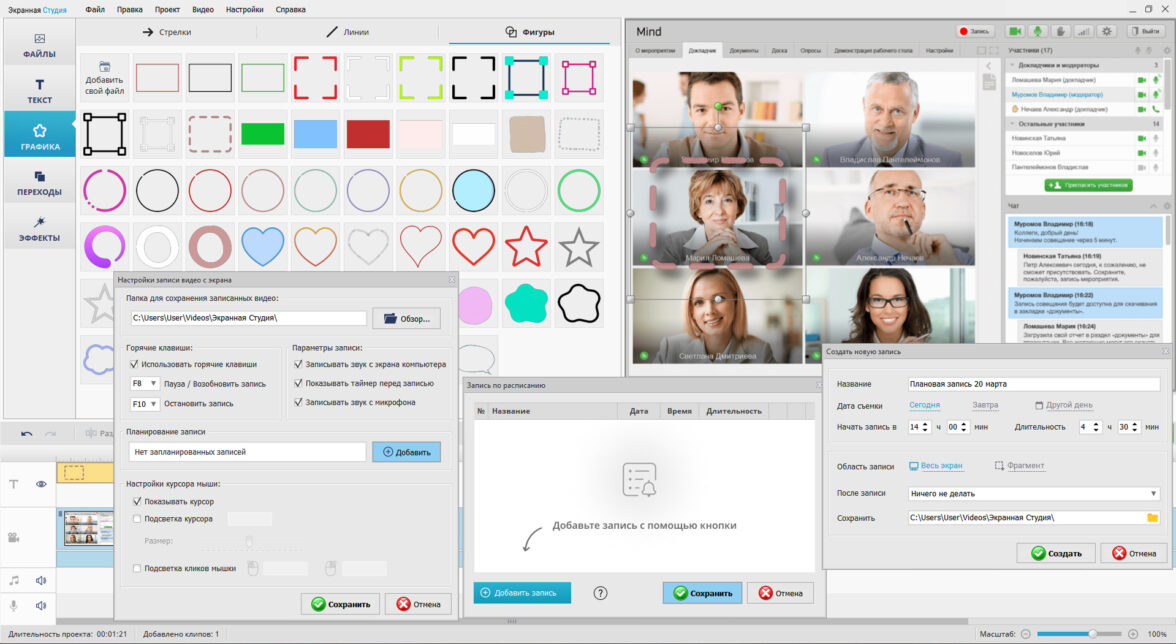Click the video clip thumbnail on timeline
The image size is (1176, 644).
coord(88,528)
